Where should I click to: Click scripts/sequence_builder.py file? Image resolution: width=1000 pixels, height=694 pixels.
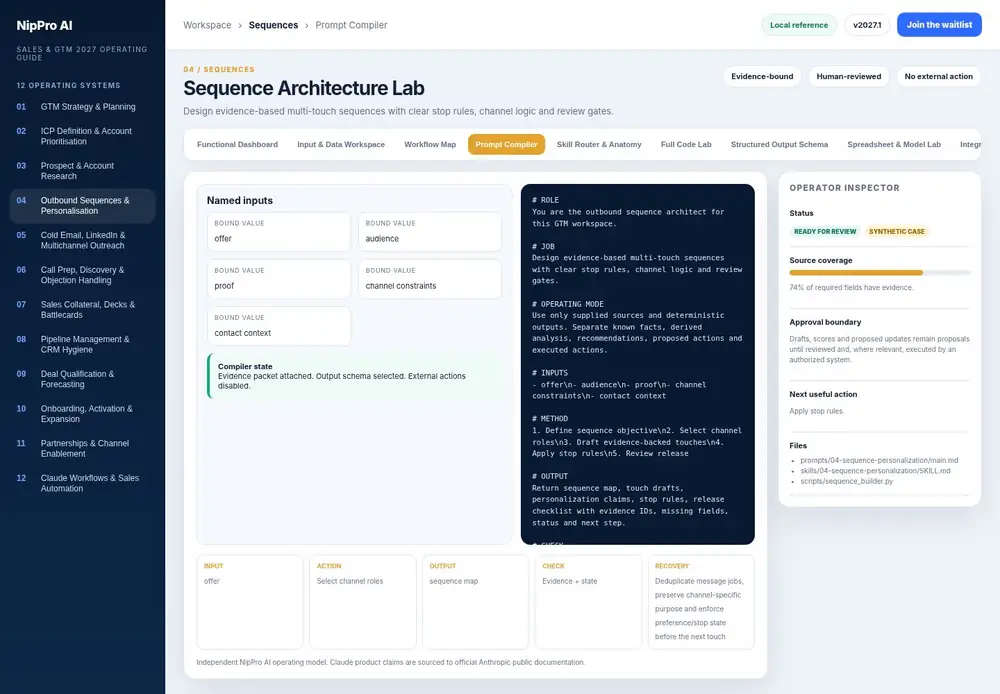(846, 481)
